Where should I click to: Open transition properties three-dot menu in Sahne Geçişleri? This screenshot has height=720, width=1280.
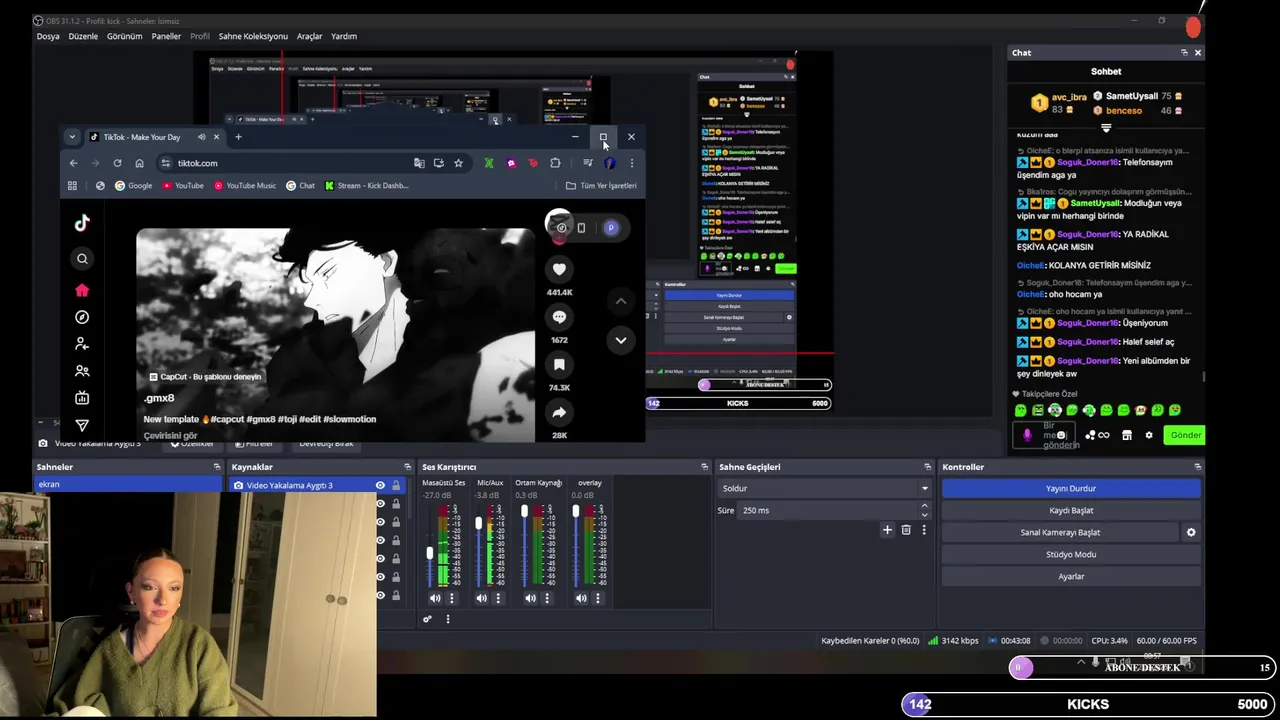924,530
